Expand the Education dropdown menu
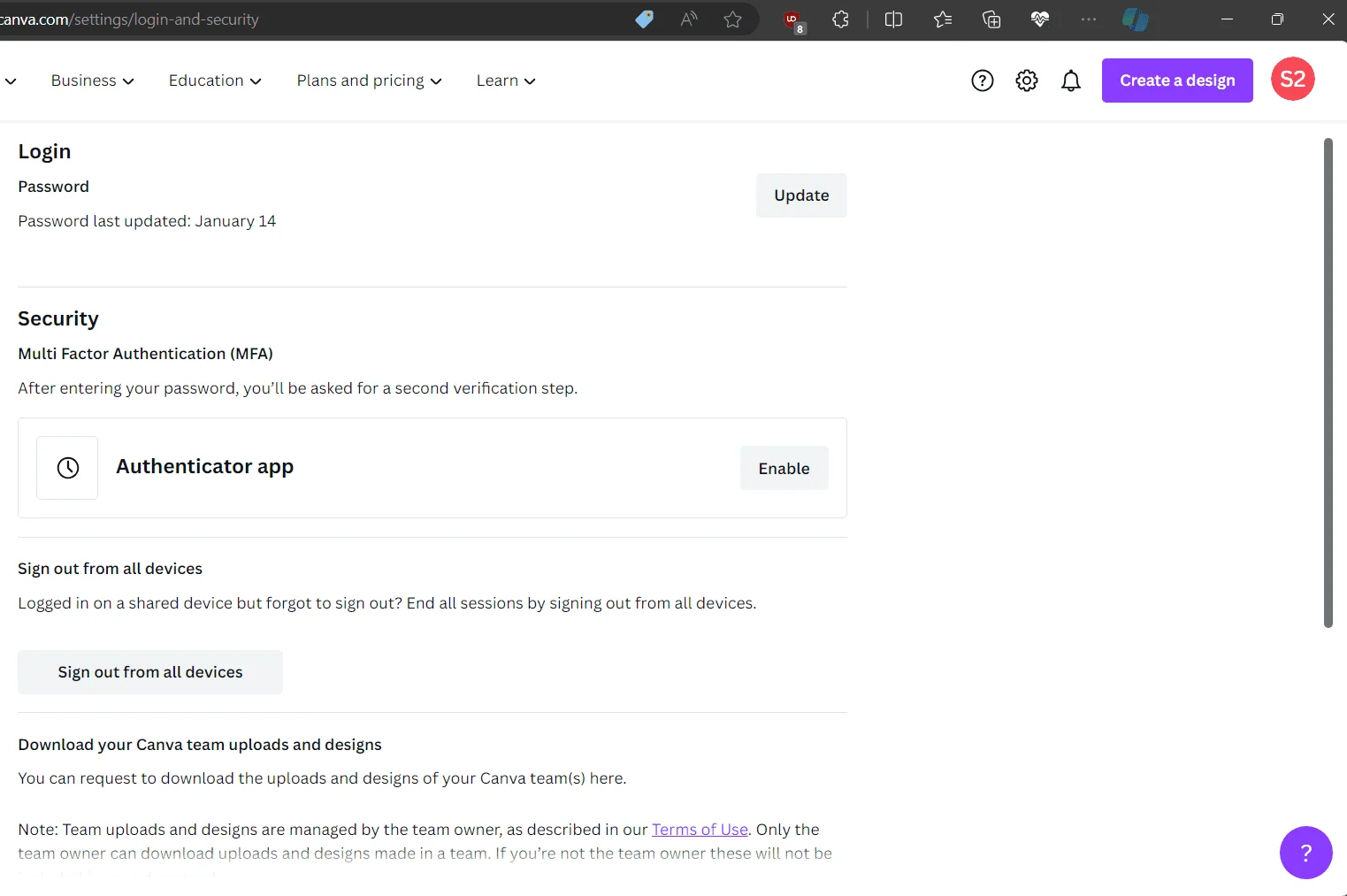 coord(215,80)
